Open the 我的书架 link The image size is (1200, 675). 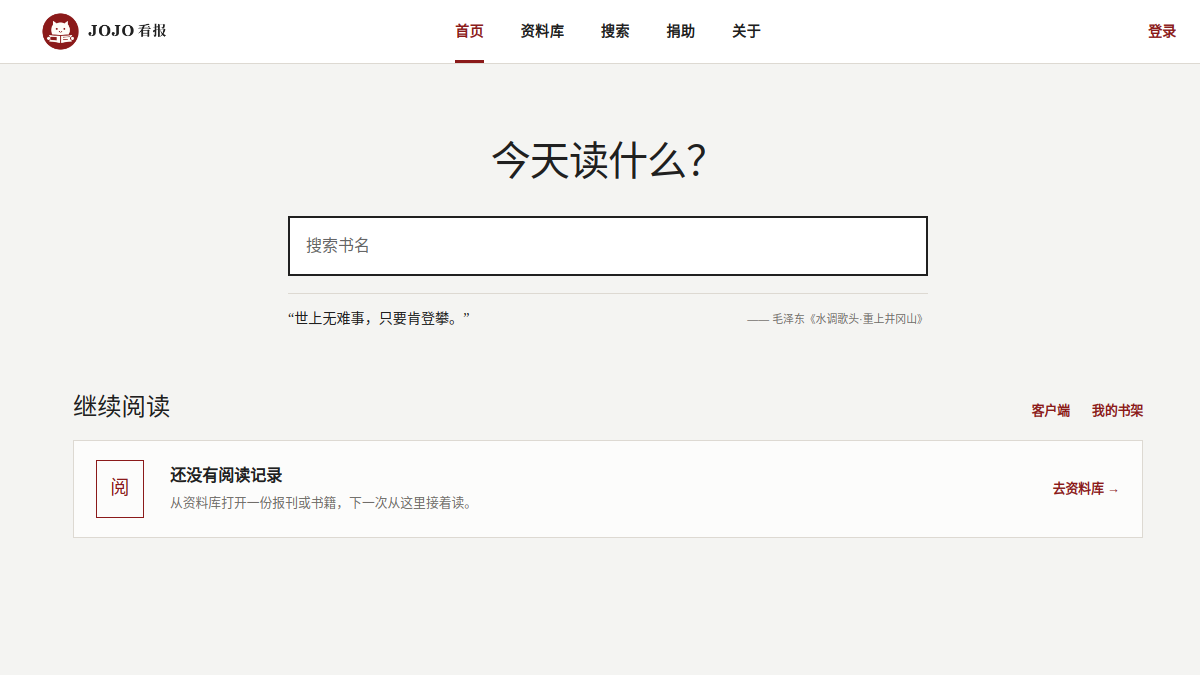click(x=1117, y=410)
